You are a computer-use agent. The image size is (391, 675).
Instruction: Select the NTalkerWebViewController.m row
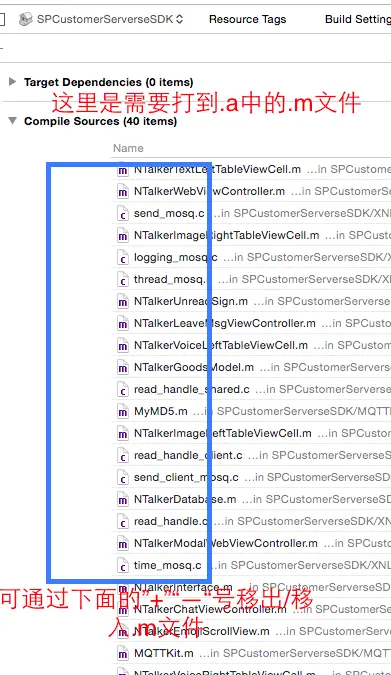251,191
